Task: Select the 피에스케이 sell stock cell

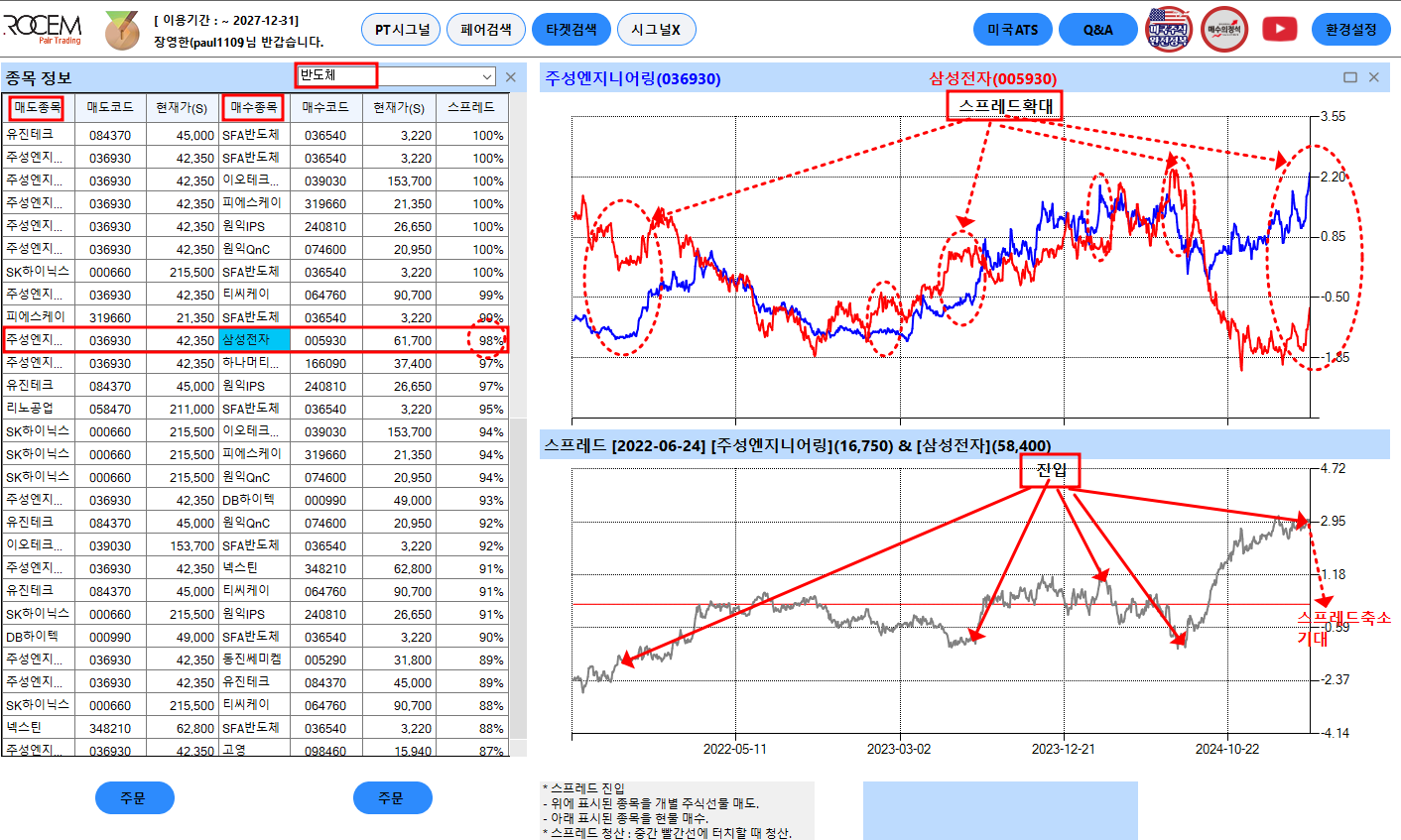Action: pos(38,317)
